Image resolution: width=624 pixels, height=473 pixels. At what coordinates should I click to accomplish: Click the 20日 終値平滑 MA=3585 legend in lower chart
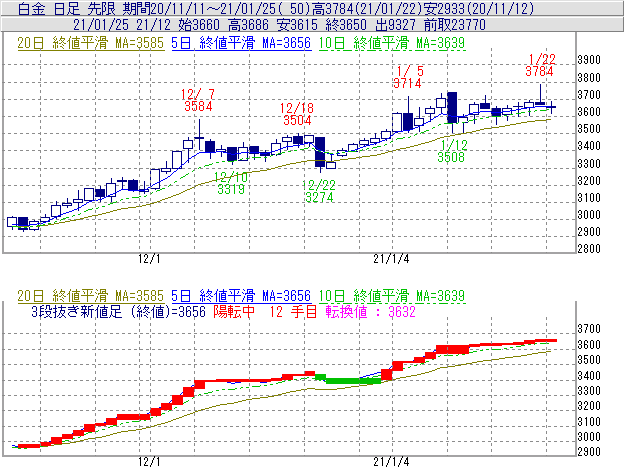point(90,296)
